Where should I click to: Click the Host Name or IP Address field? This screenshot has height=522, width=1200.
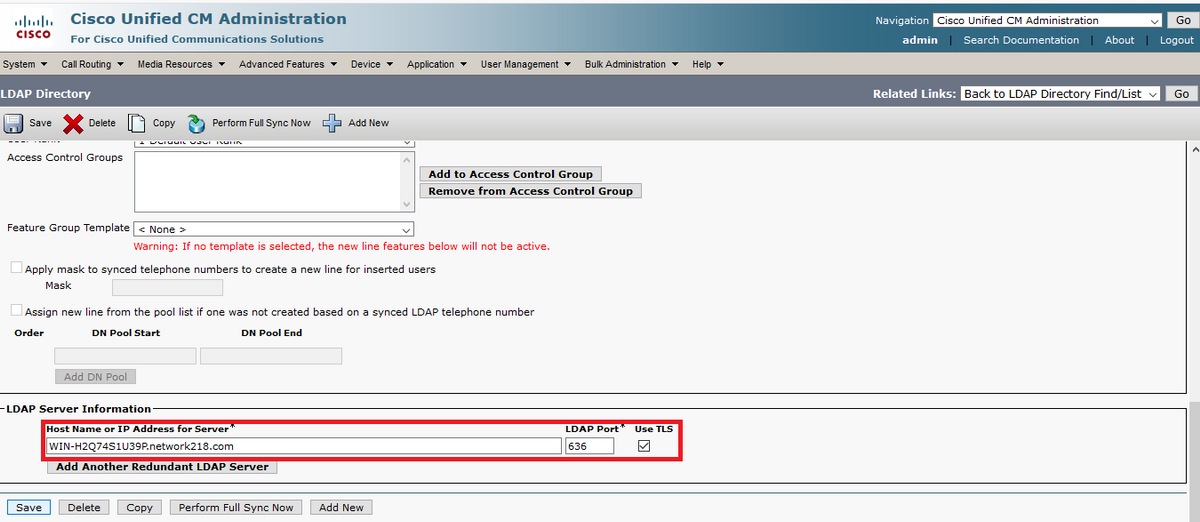pyautogui.click(x=304, y=446)
